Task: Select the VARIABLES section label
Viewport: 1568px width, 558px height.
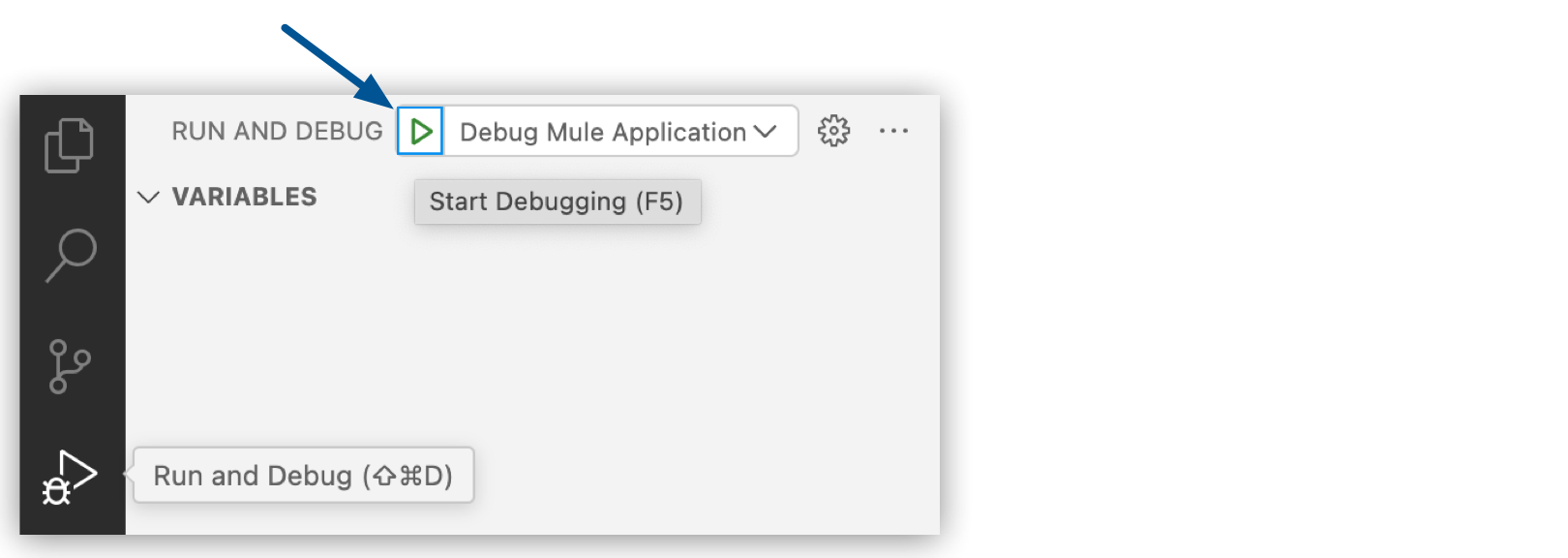Action: [244, 197]
